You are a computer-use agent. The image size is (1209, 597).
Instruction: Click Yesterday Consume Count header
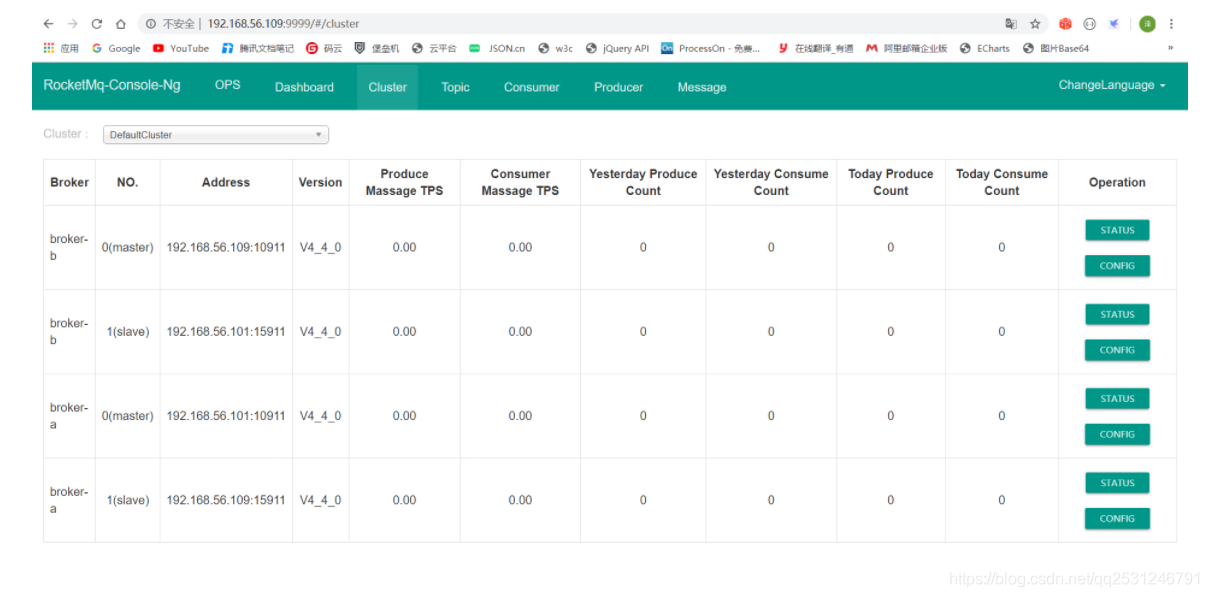[771, 182]
